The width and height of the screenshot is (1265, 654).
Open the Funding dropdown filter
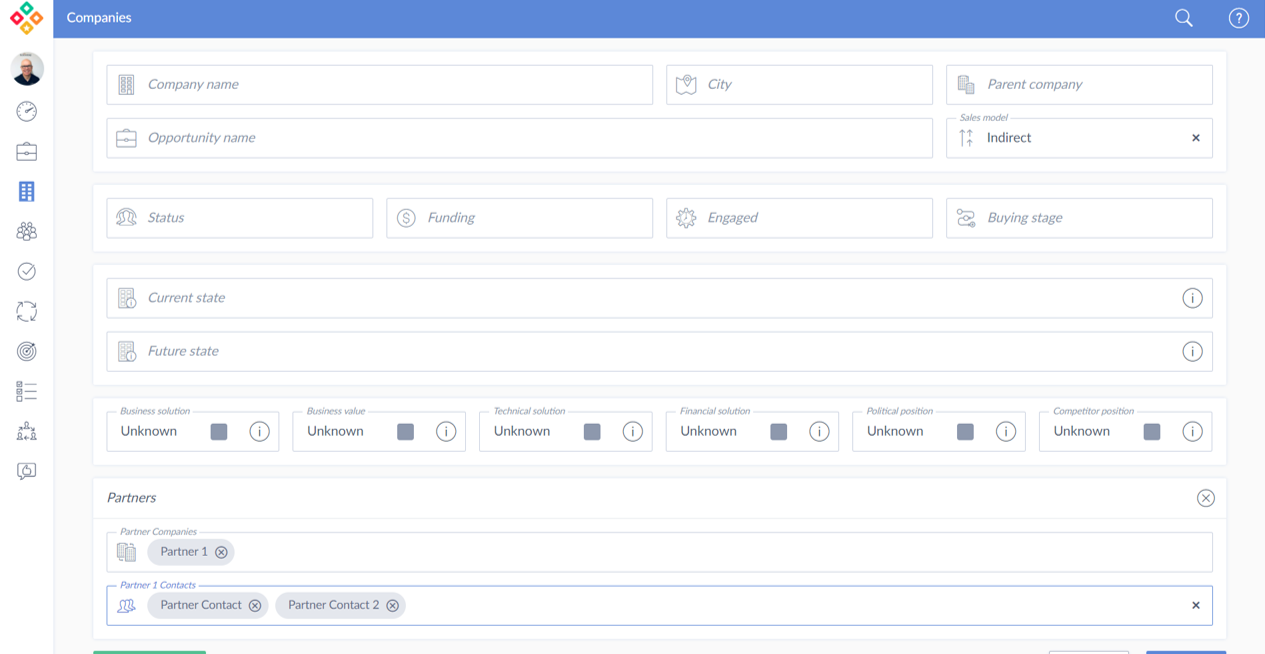520,218
